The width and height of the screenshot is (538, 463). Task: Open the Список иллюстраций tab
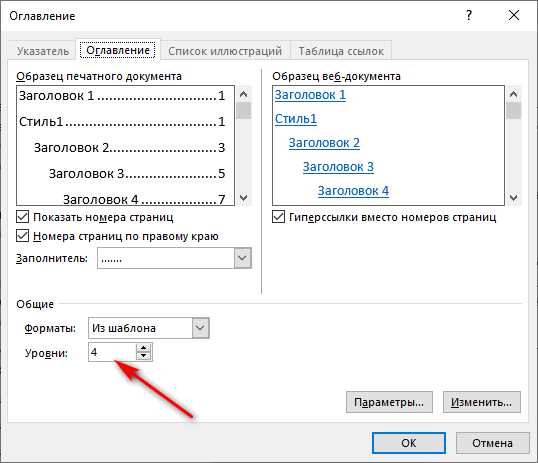point(225,51)
